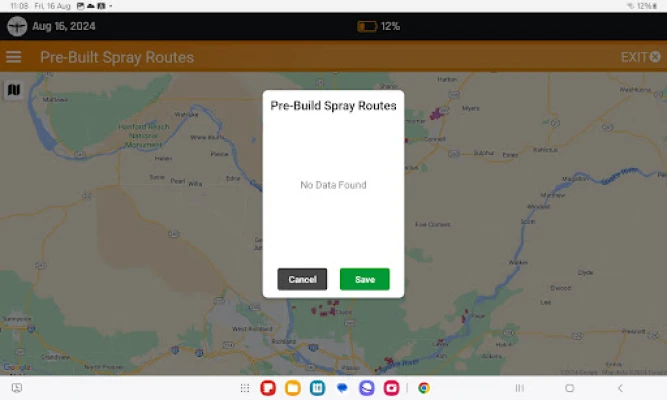This screenshot has width=667, height=400.
Task: Launch the red app in taskbar
Action: [x=268, y=388]
